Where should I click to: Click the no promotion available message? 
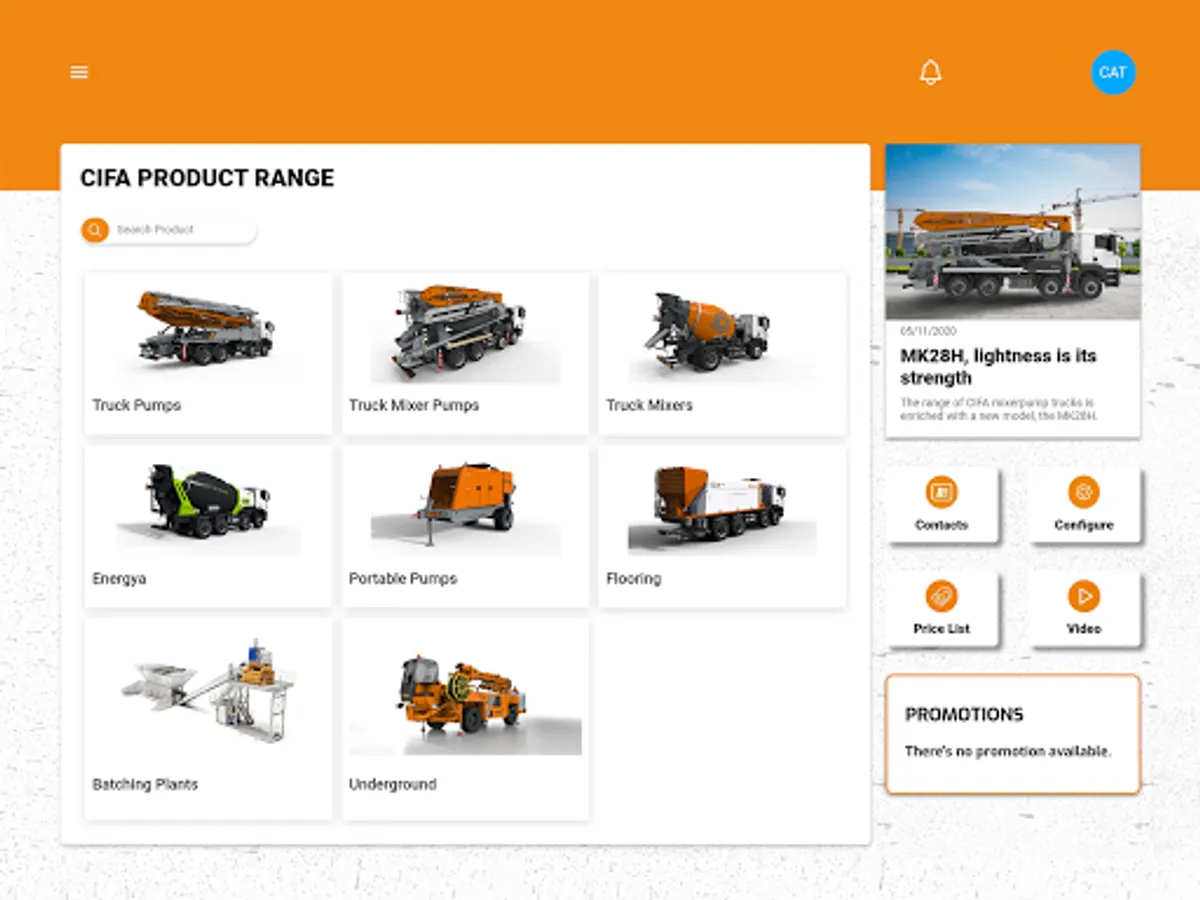pyautogui.click(x=1008, y=751)
